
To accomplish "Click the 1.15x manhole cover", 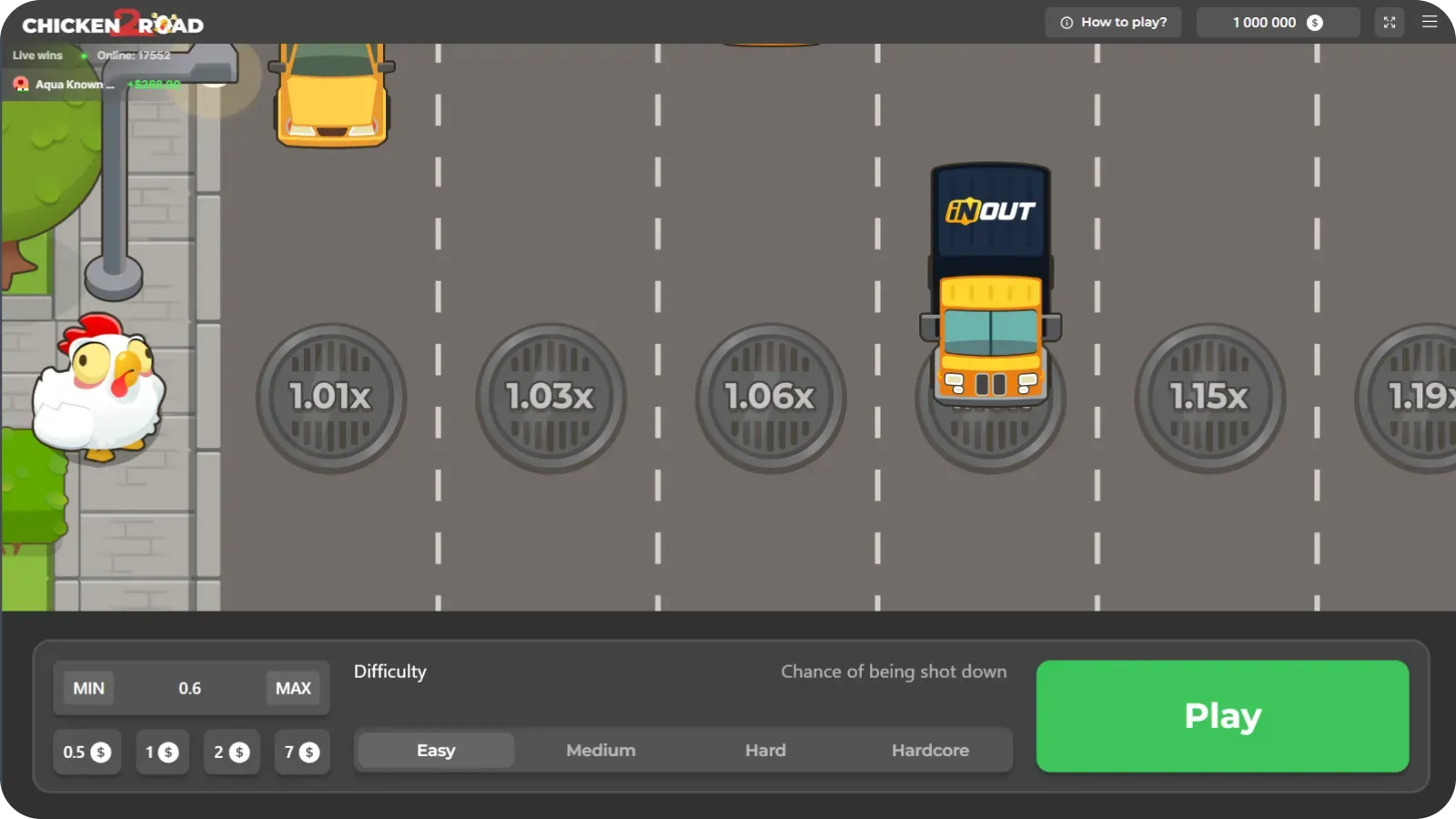I will click(1209, 398).
